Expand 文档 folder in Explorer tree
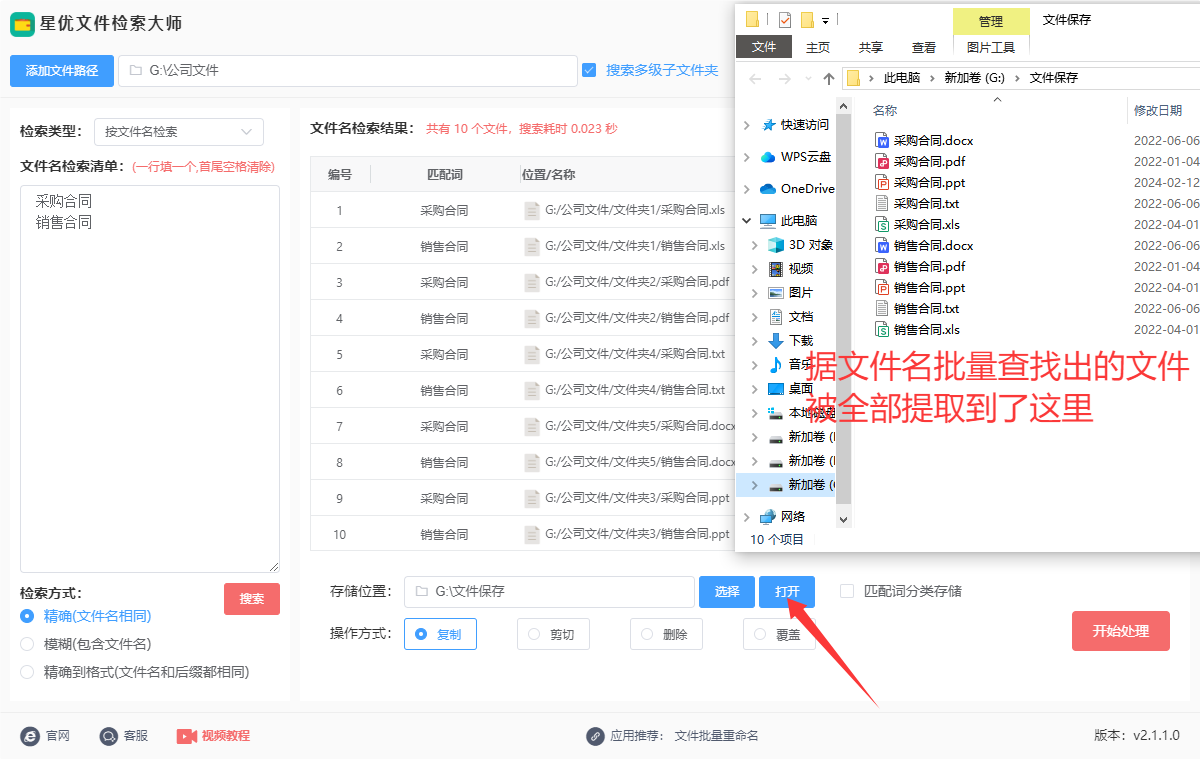Viewport: 1200px width, 760px height. (756, 317)
